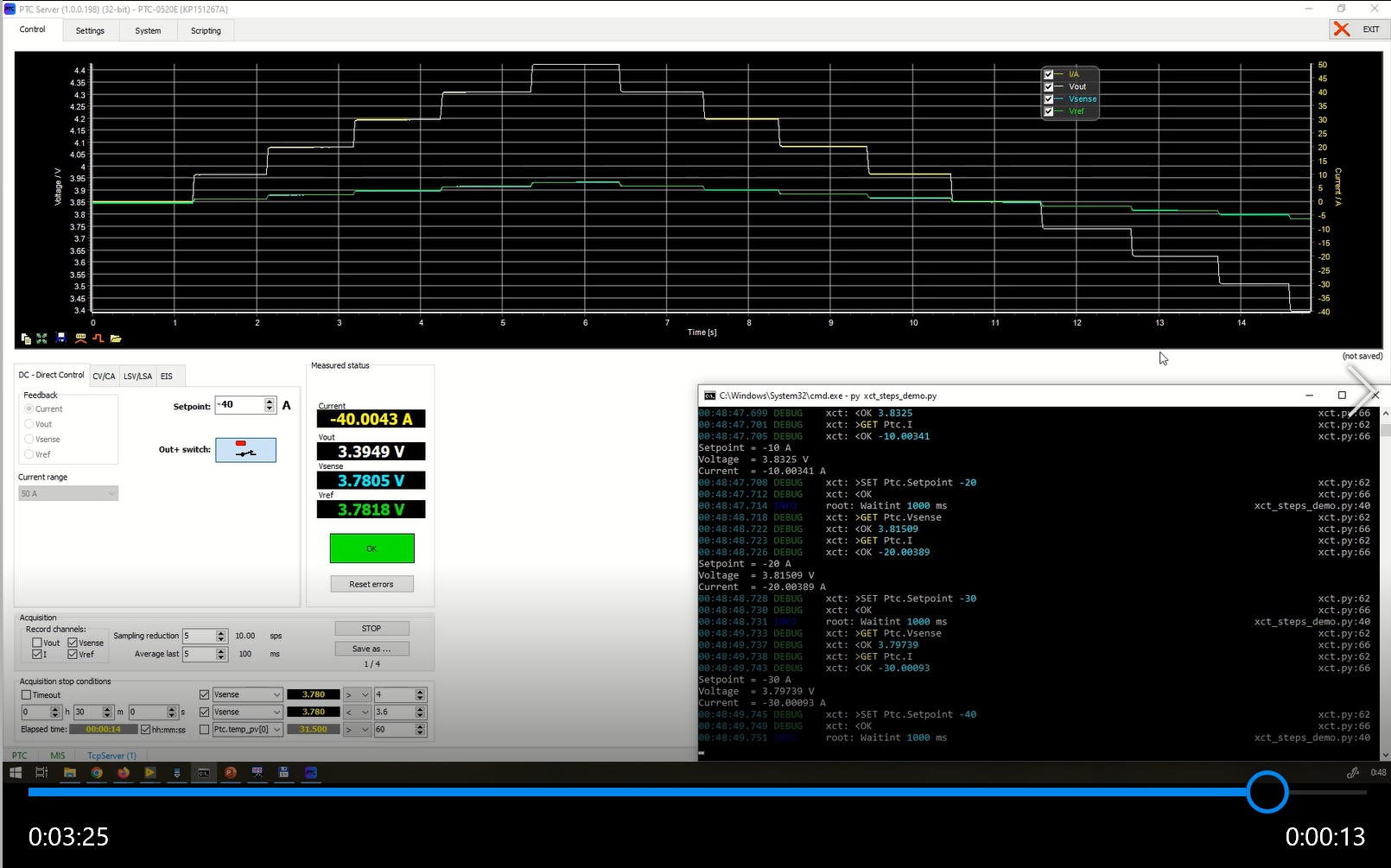Click the Save as ... button
The image size is (1391, 868).
(372, 649)
